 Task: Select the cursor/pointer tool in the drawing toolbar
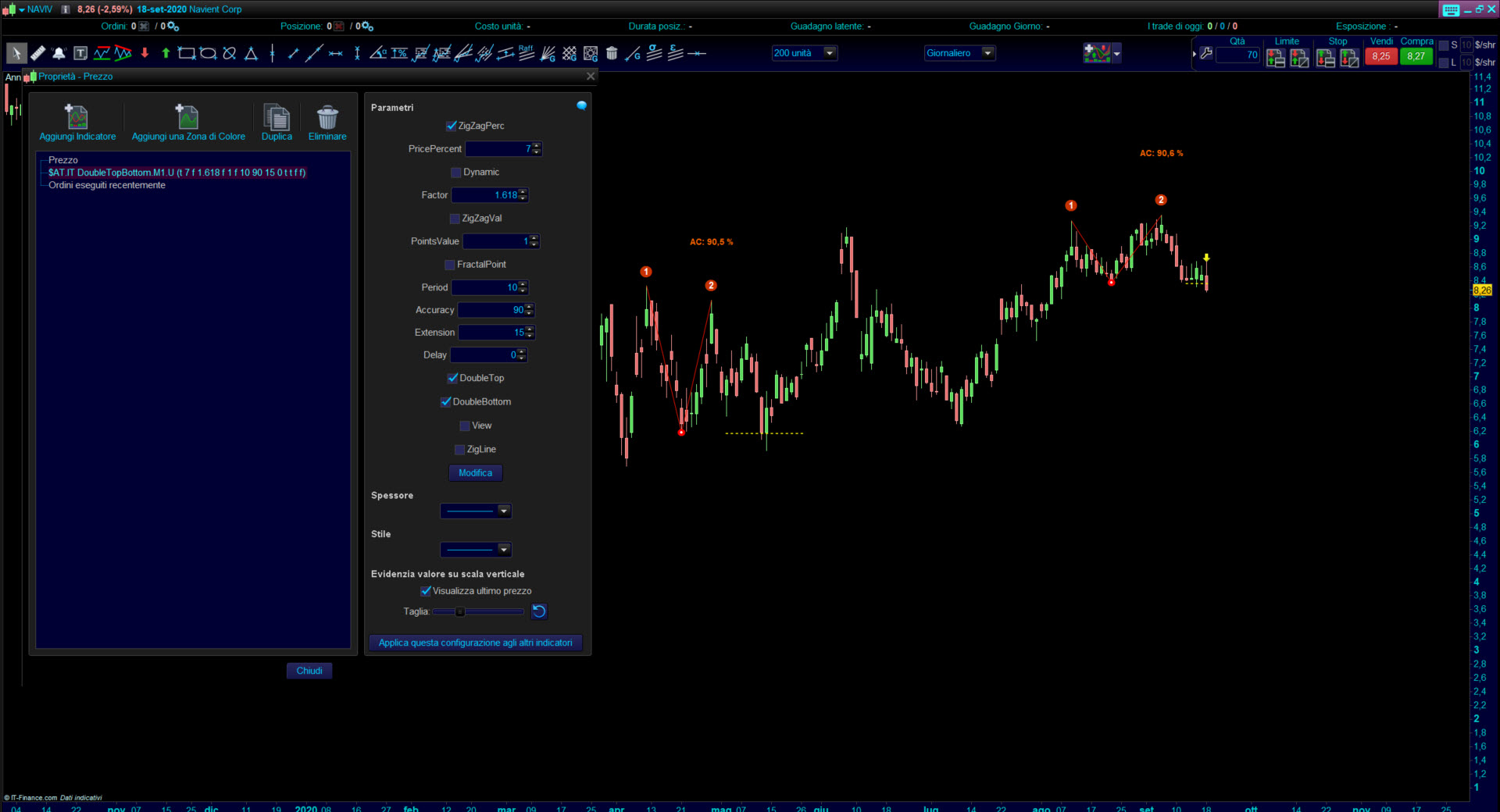coord(16,53)
